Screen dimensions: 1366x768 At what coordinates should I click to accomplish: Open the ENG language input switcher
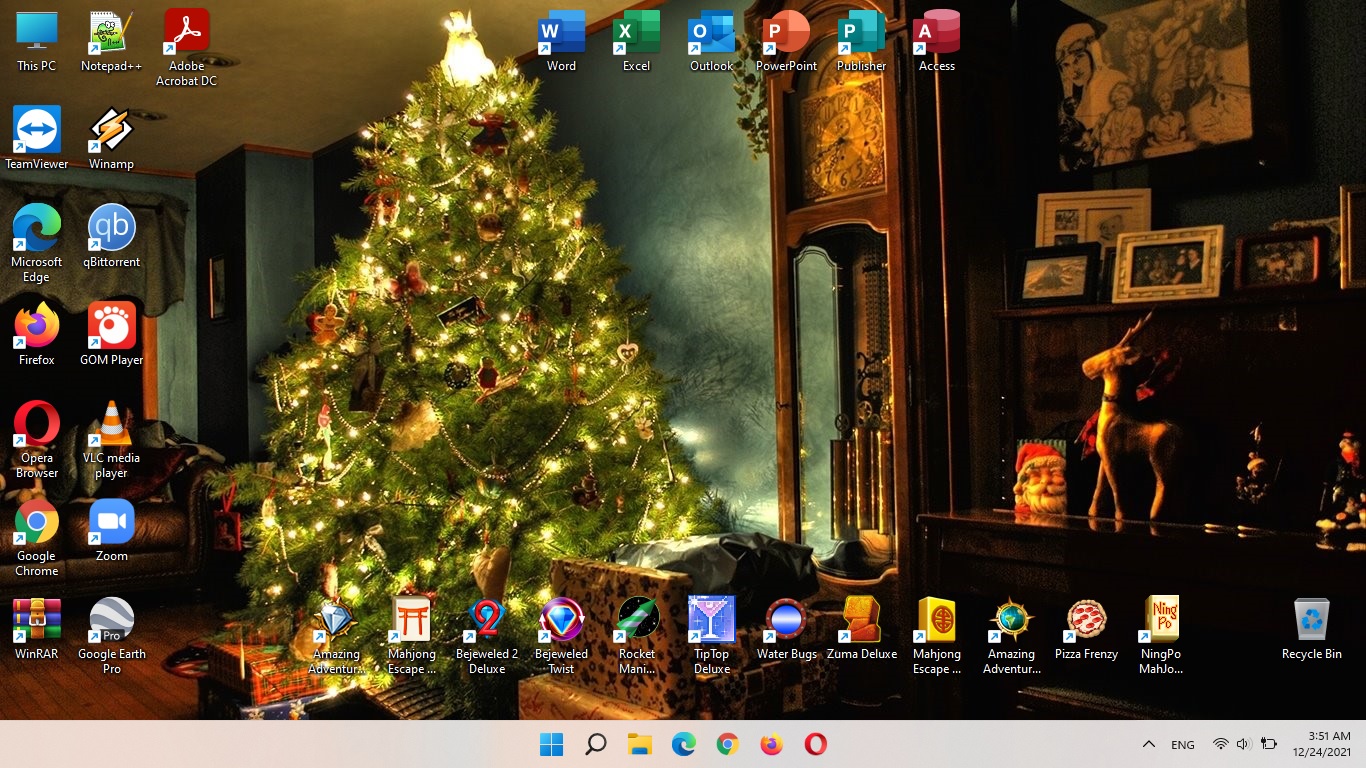tap(1182, 745)
